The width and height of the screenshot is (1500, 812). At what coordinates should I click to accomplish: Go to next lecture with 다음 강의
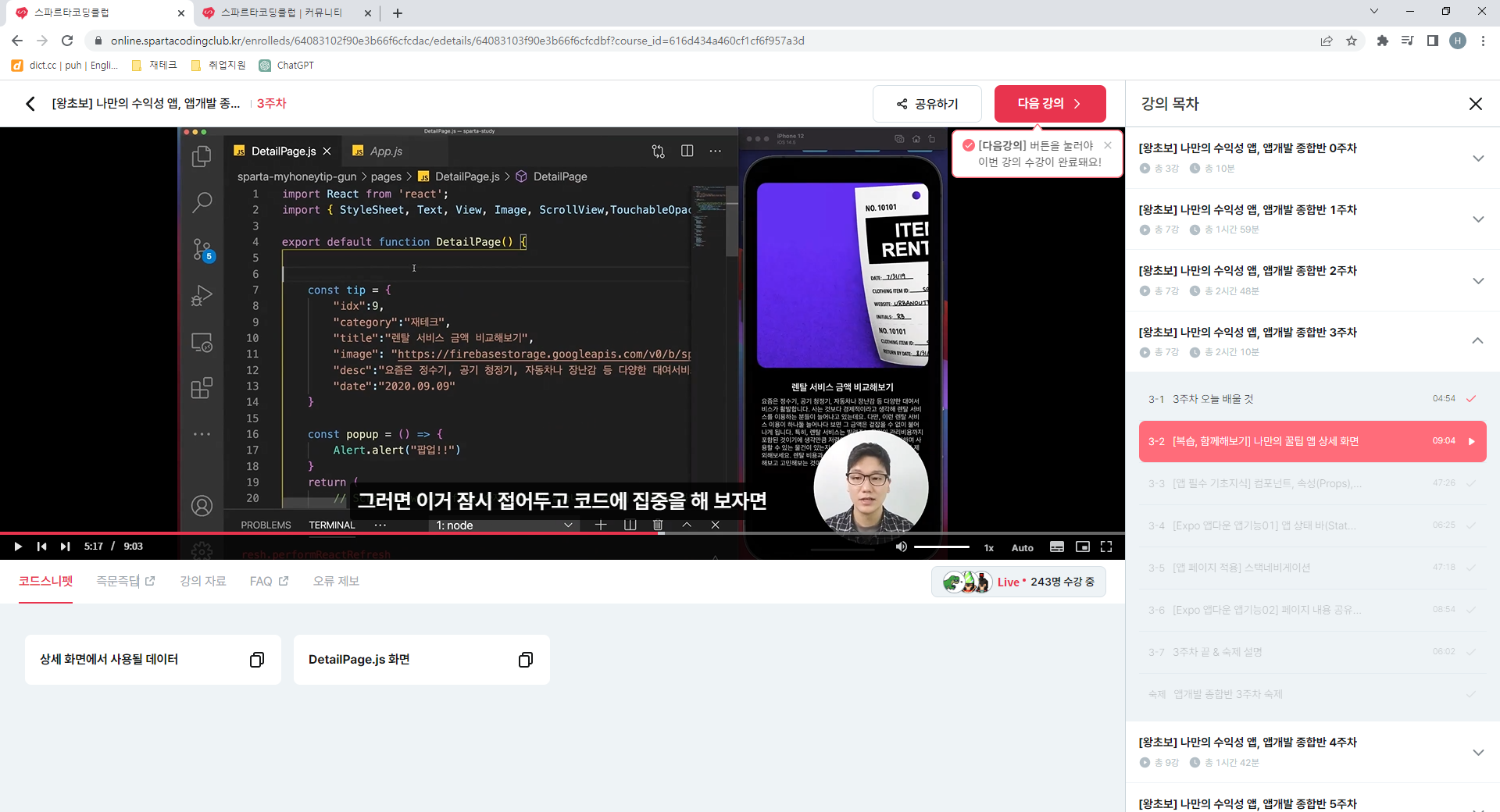click(1049, 104)
